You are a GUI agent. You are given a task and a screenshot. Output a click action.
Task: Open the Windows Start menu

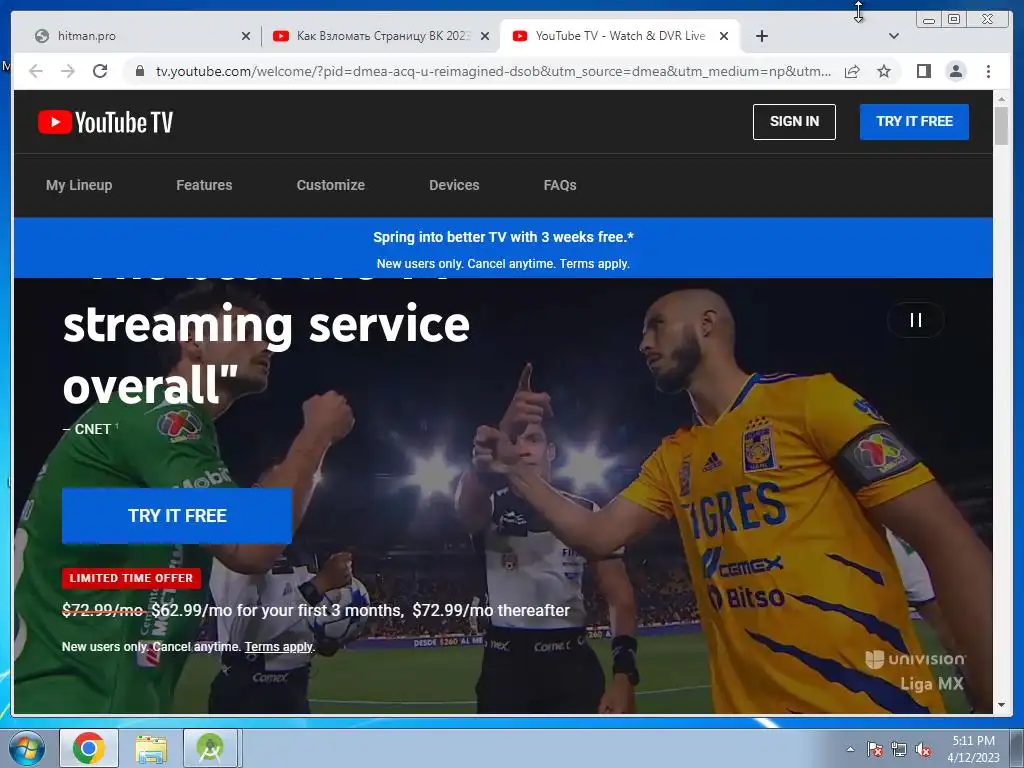tap(27, 748)
